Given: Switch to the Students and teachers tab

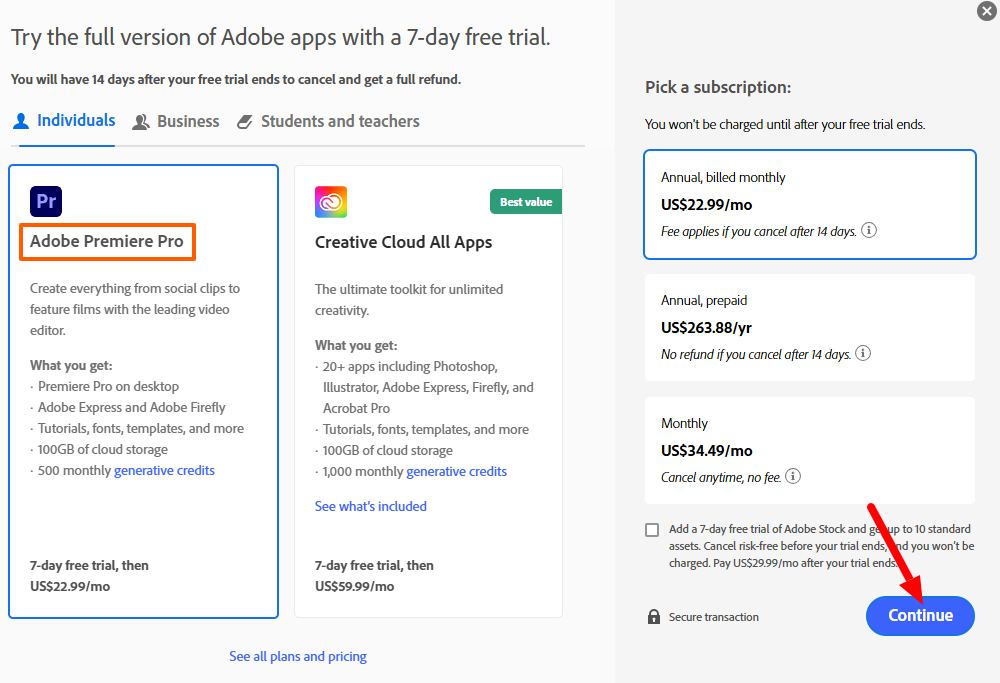Looking at the screenshot, I should [328, 122].
